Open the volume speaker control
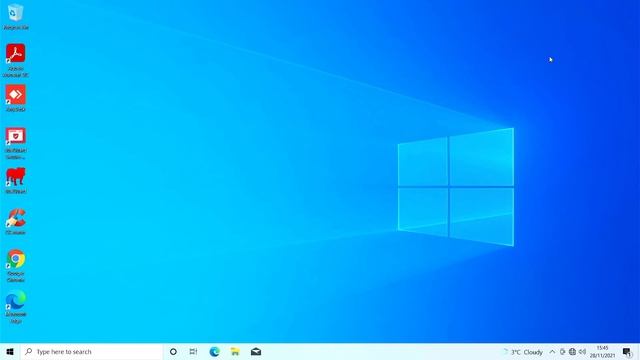Viewport: 640px width, 360px height. pyautogui.click(x=582, y=352)
